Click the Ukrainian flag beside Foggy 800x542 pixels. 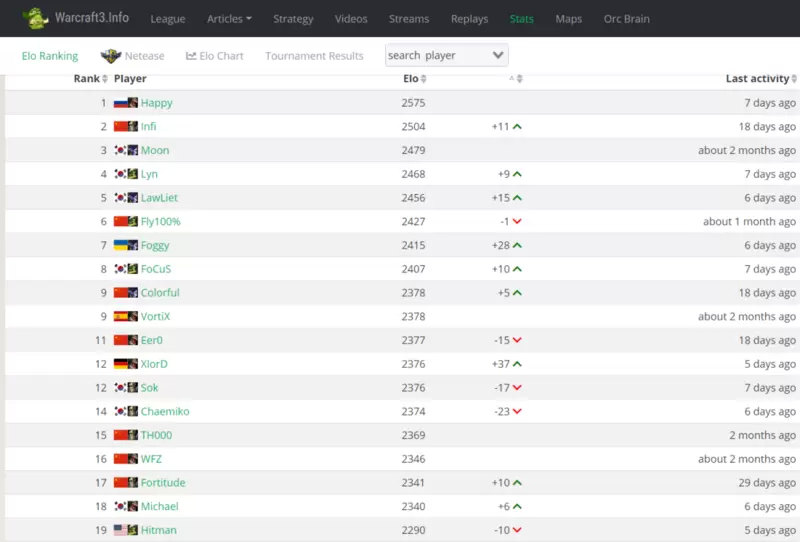(x=121, y=246)
